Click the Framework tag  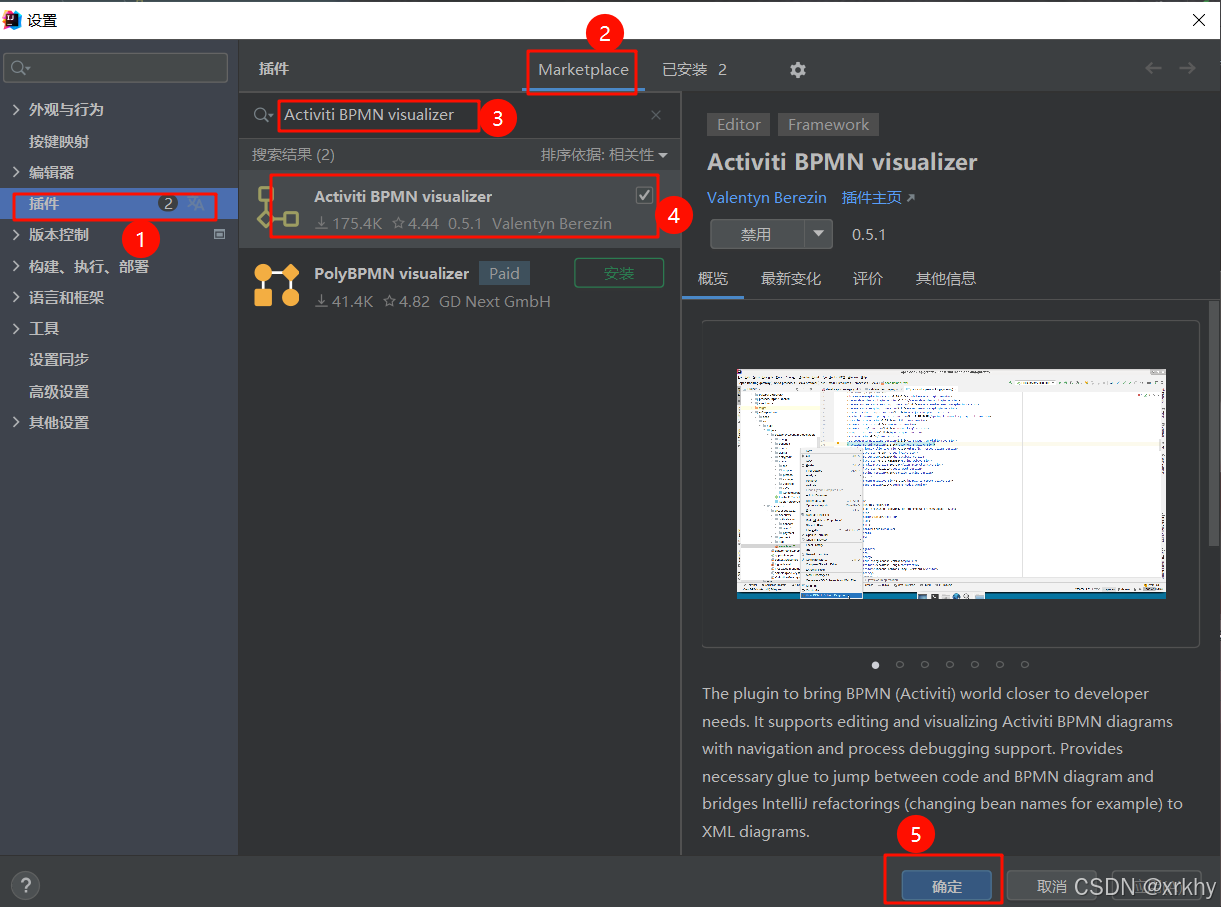point(828,125)
